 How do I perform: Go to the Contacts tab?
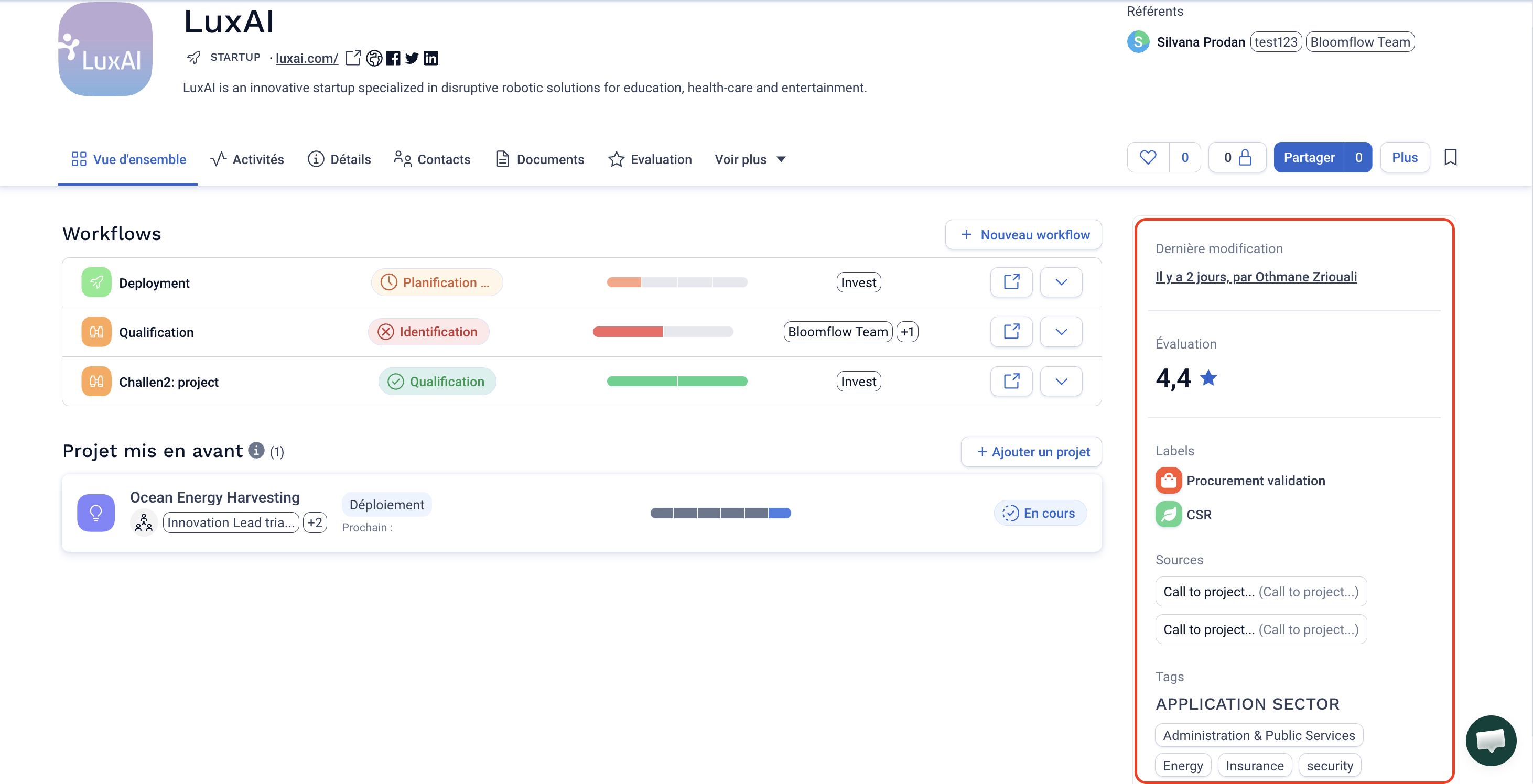(432, 159)
